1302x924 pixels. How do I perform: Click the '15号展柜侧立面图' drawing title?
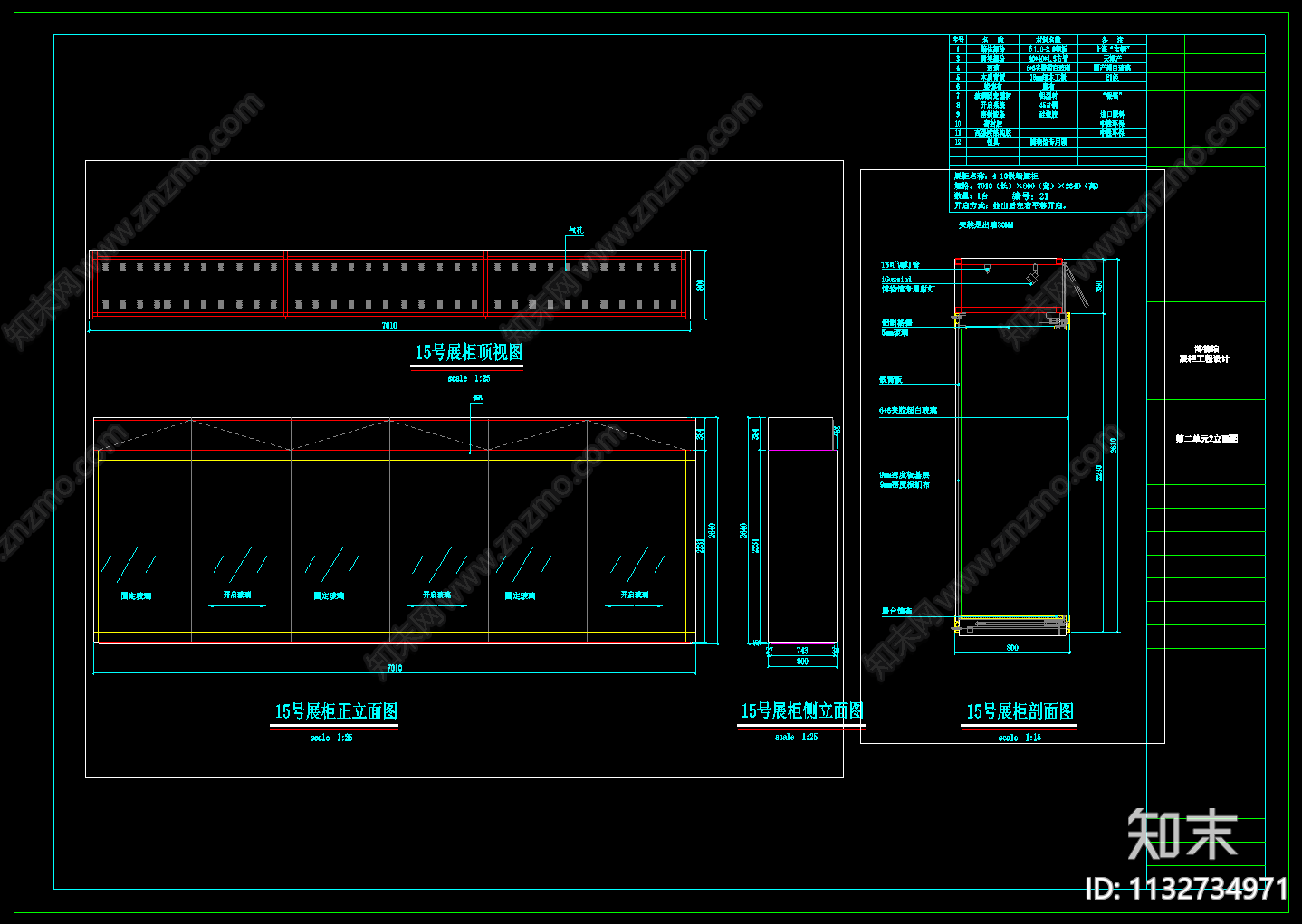(x=802, y=710)
